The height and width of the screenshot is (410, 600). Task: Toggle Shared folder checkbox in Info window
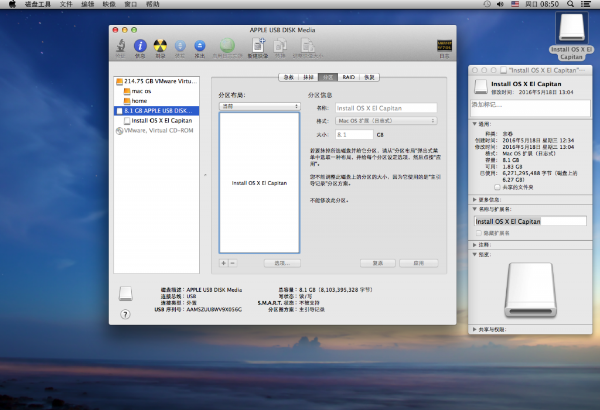pyautogui.click(x=497, y=187)
